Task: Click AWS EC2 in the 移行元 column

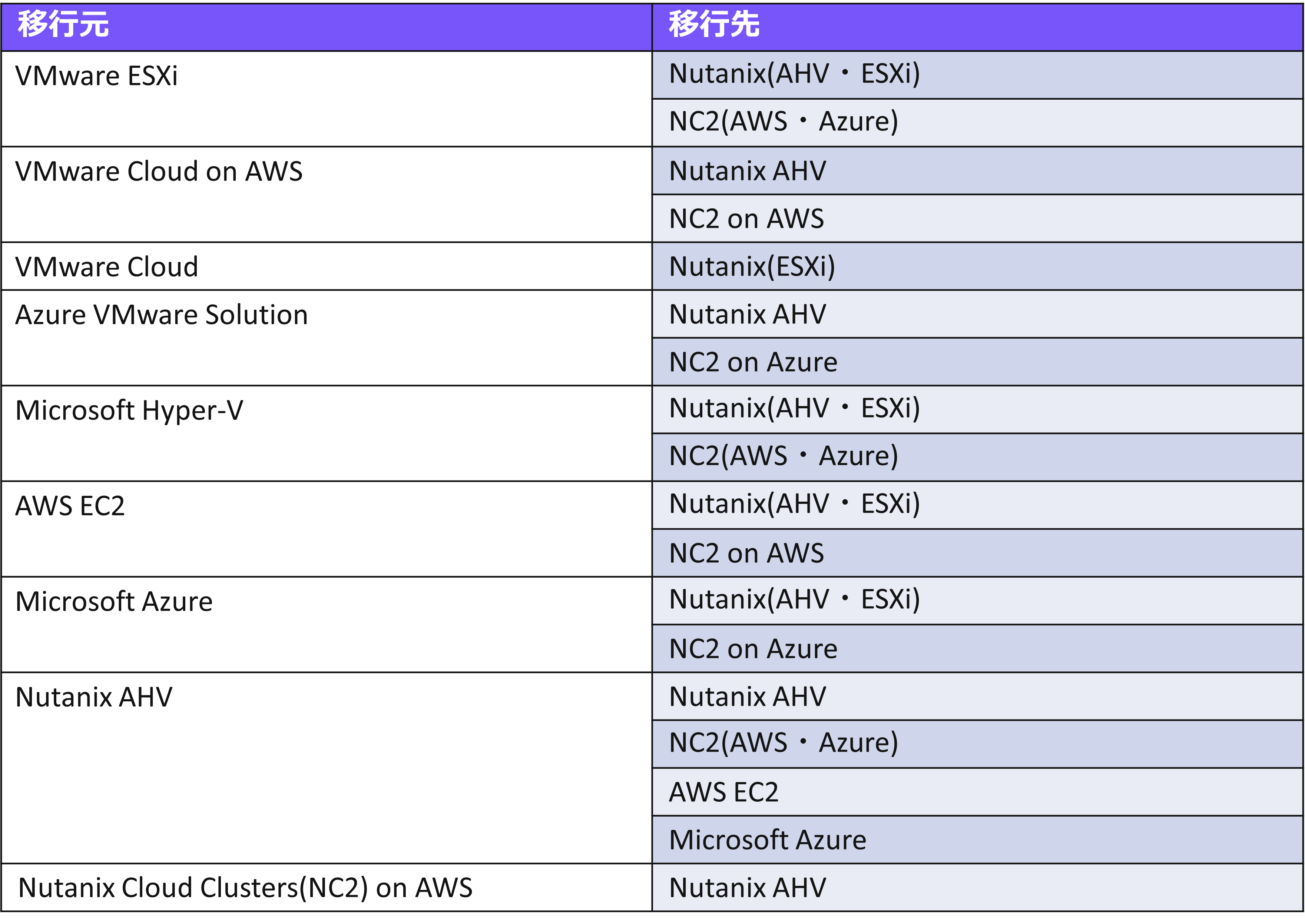Action: pyautogui.click(x=70, y=506)
